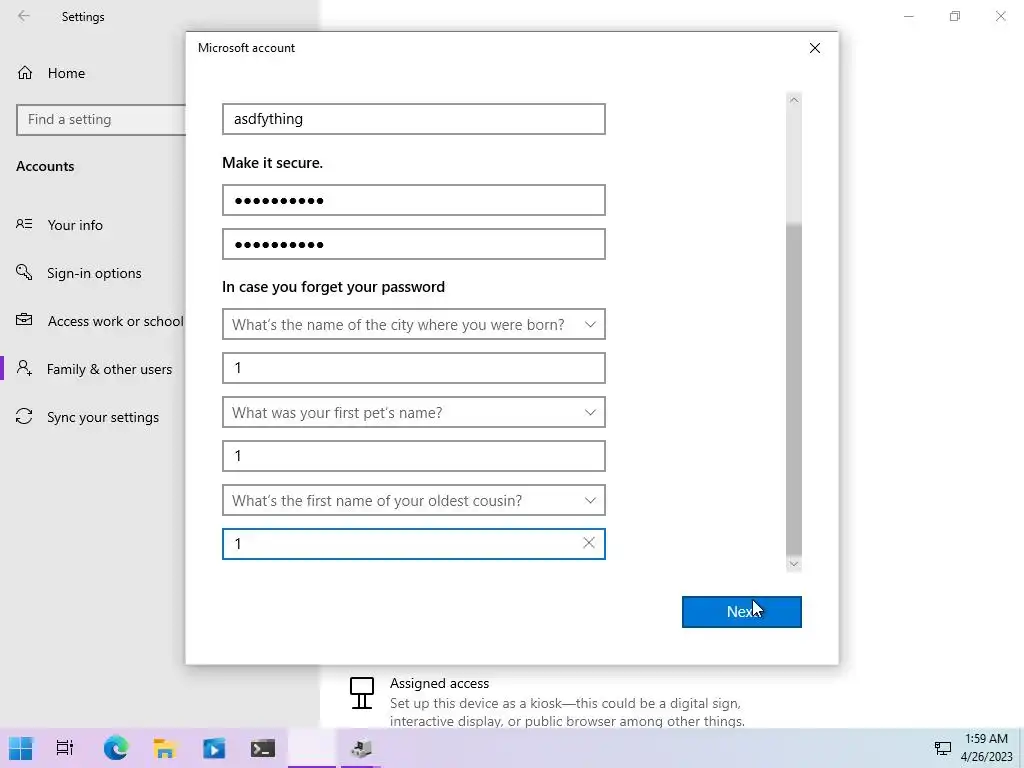Click the Family & other users person-plus icon
This screenshot has width=1024, height=768.
[x=24, y=368]
